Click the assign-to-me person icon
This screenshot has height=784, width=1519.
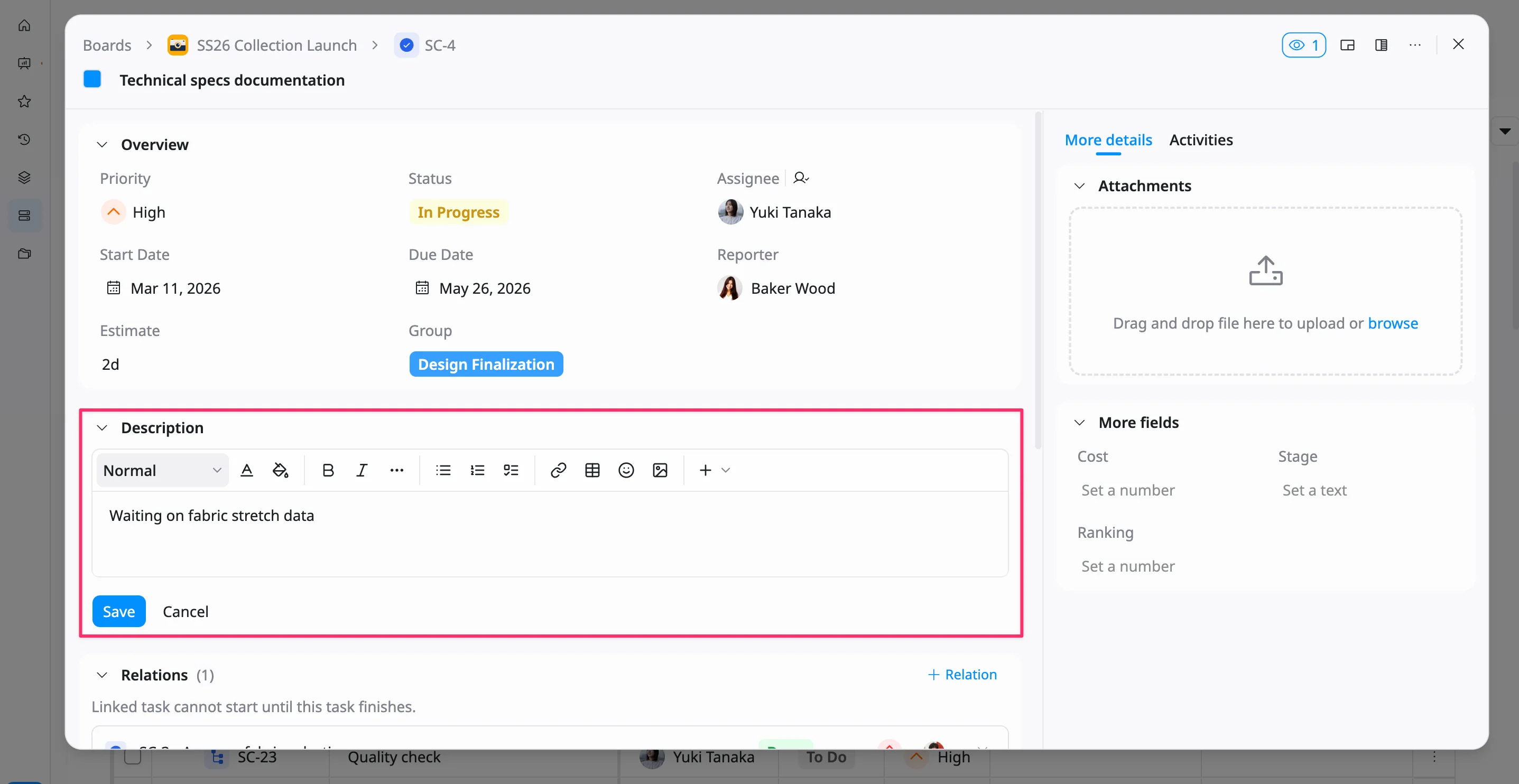click(x=801, y=178)
